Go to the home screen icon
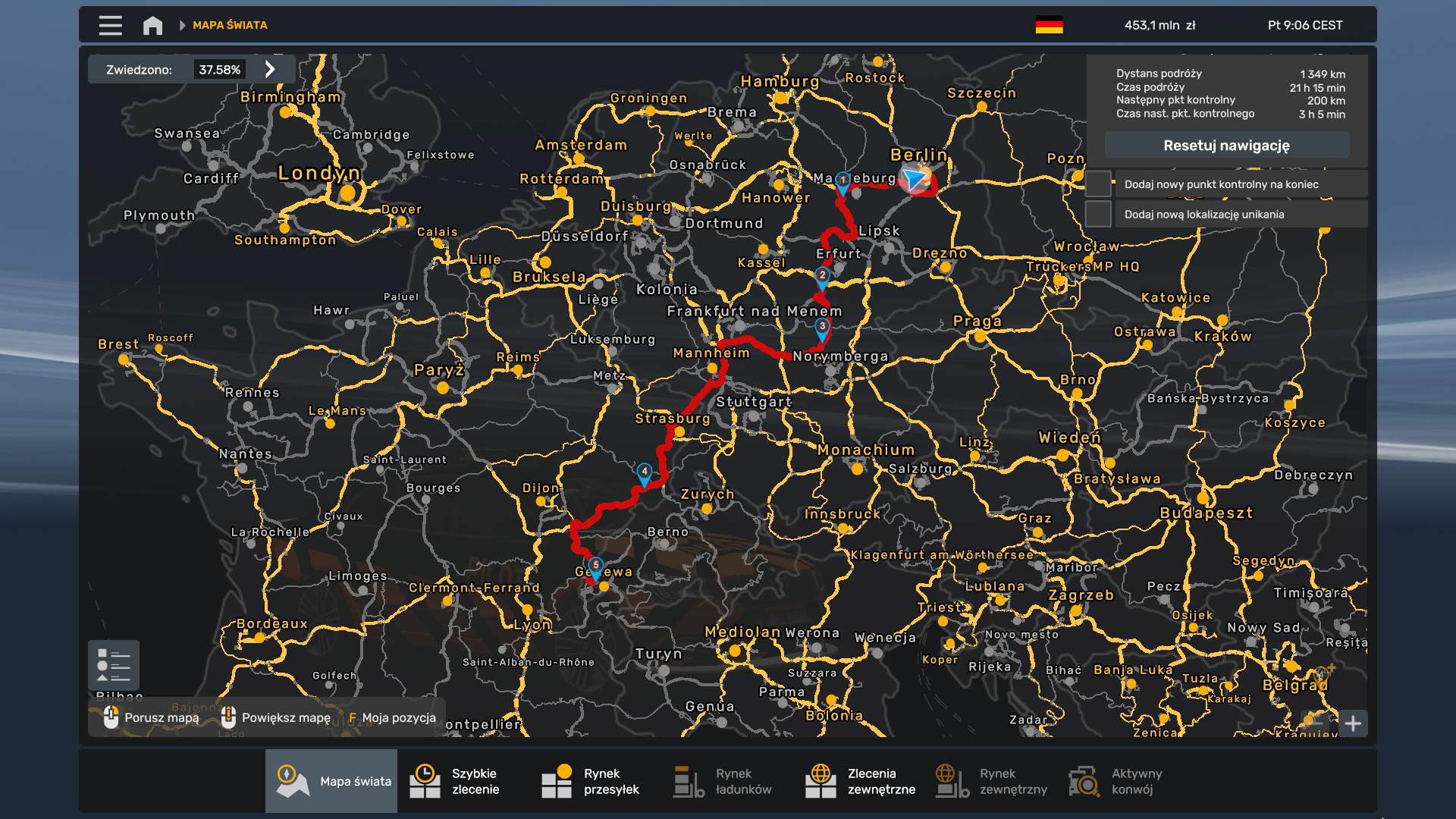The image size is (1456, 819). 152,25
